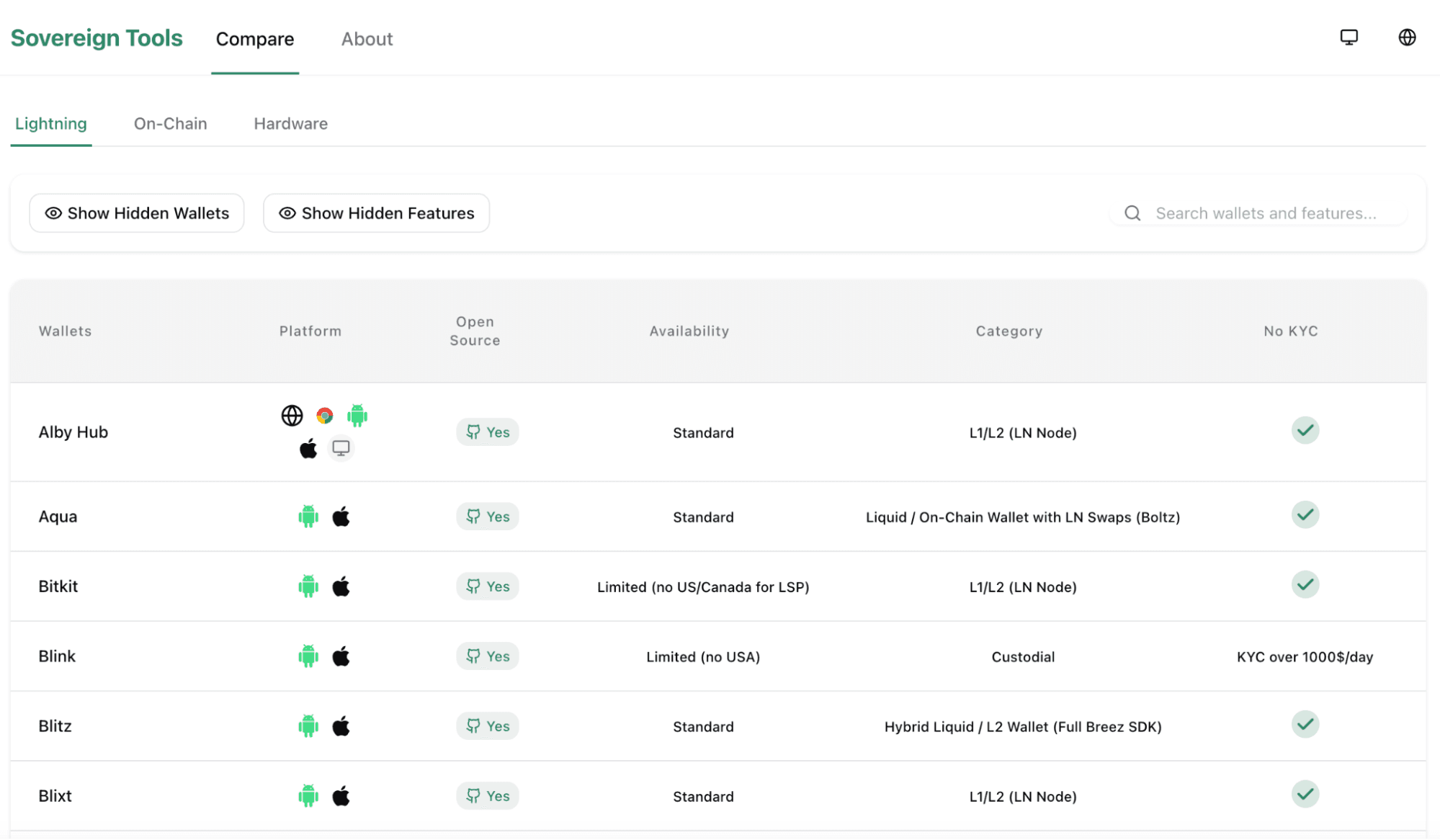Viewport: 1440px width, 840px height.
Task: Click Bitkit's Apple iOS platform icon
Action: [x=341, y=586]
